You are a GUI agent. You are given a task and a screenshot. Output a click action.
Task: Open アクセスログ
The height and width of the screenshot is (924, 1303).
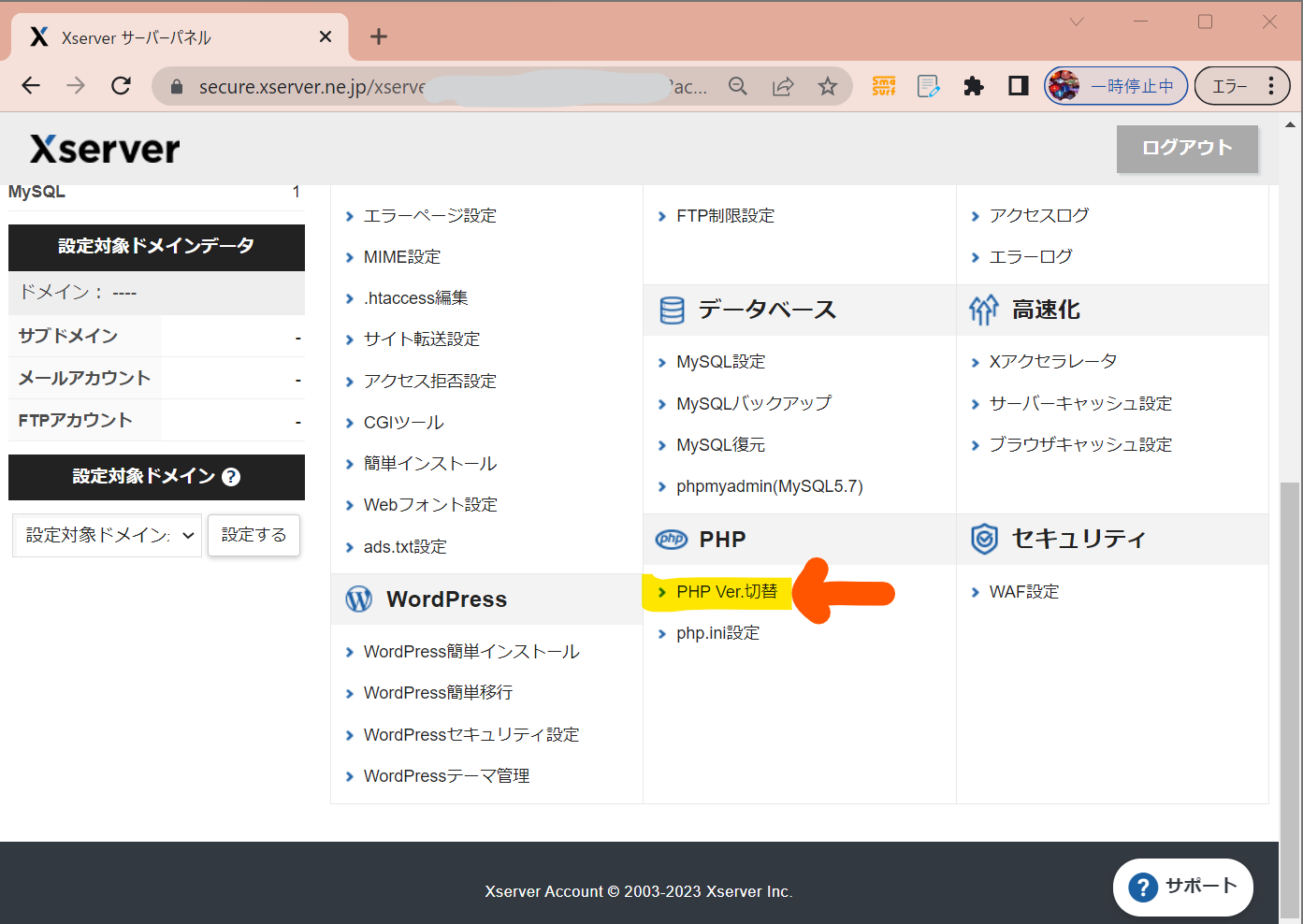(x=1038, y=216)
